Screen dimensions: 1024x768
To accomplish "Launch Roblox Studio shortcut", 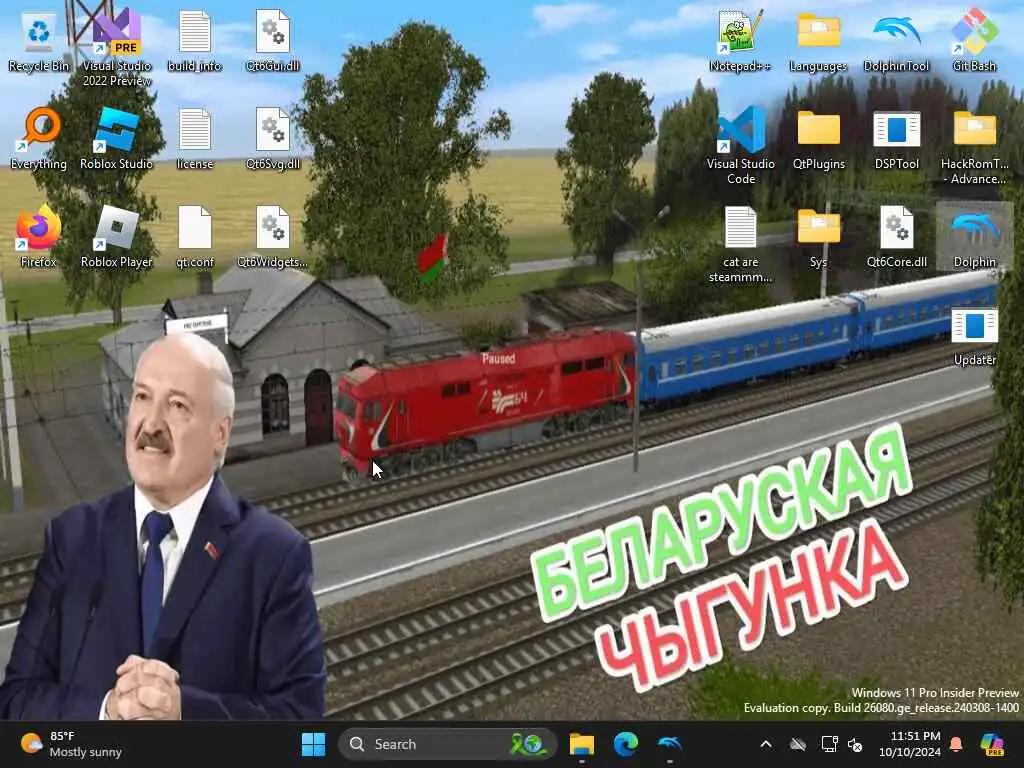I will pos(116,140).
